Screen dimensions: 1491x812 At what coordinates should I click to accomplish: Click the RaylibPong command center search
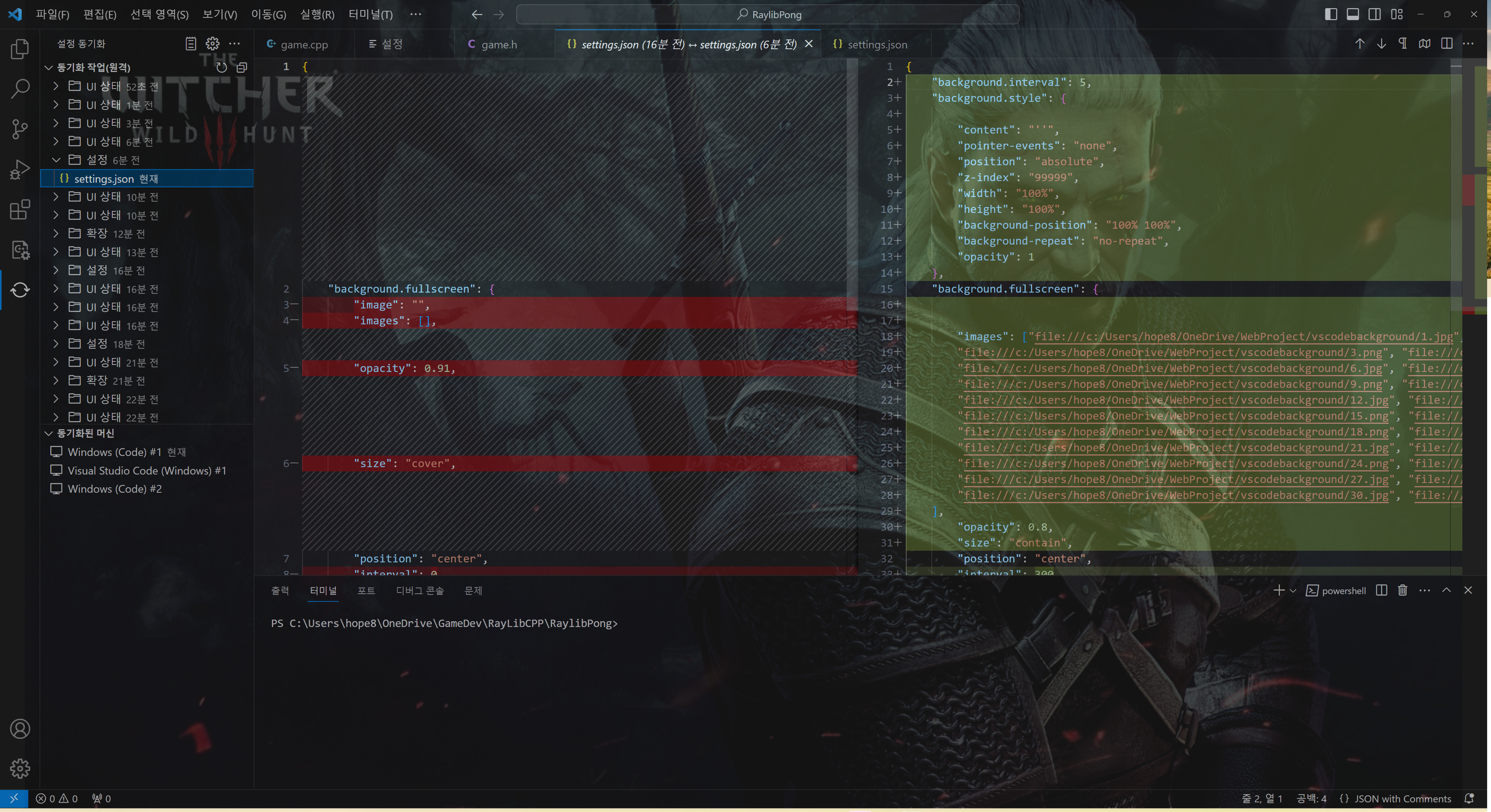[768, 14]
